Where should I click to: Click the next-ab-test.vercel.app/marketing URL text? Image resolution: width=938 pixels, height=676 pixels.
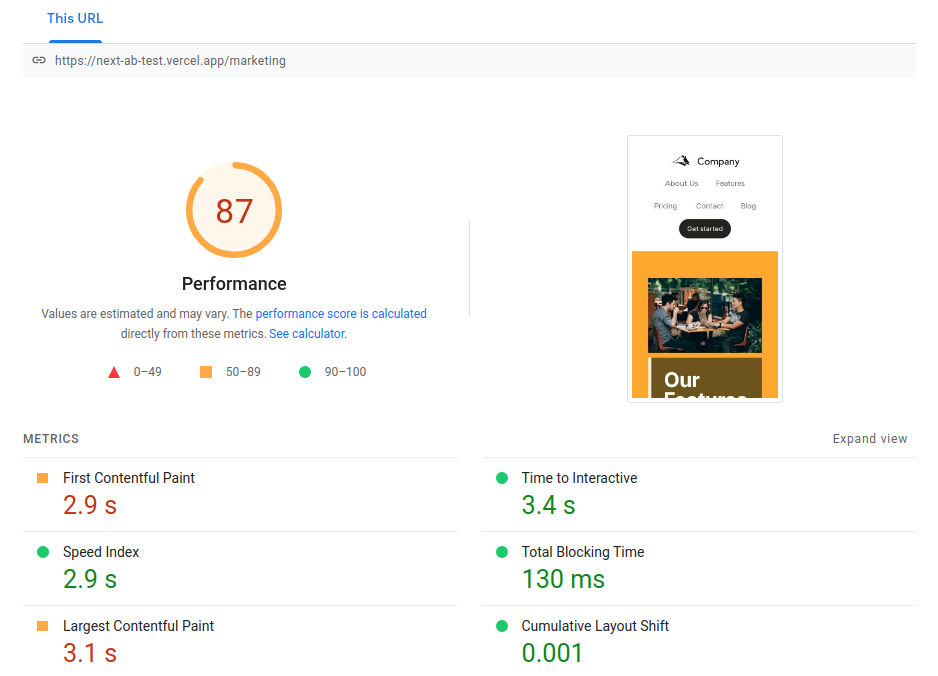[x=170, y=60]
